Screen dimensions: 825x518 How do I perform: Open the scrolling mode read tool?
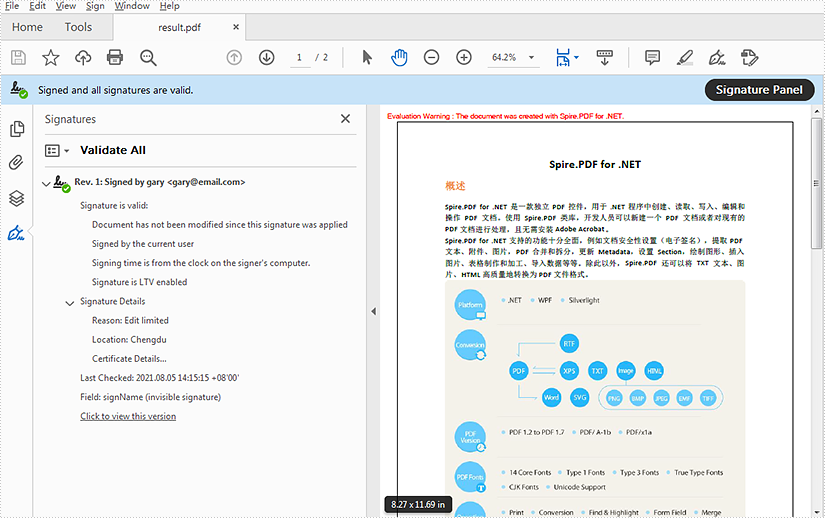click(605, 57)
